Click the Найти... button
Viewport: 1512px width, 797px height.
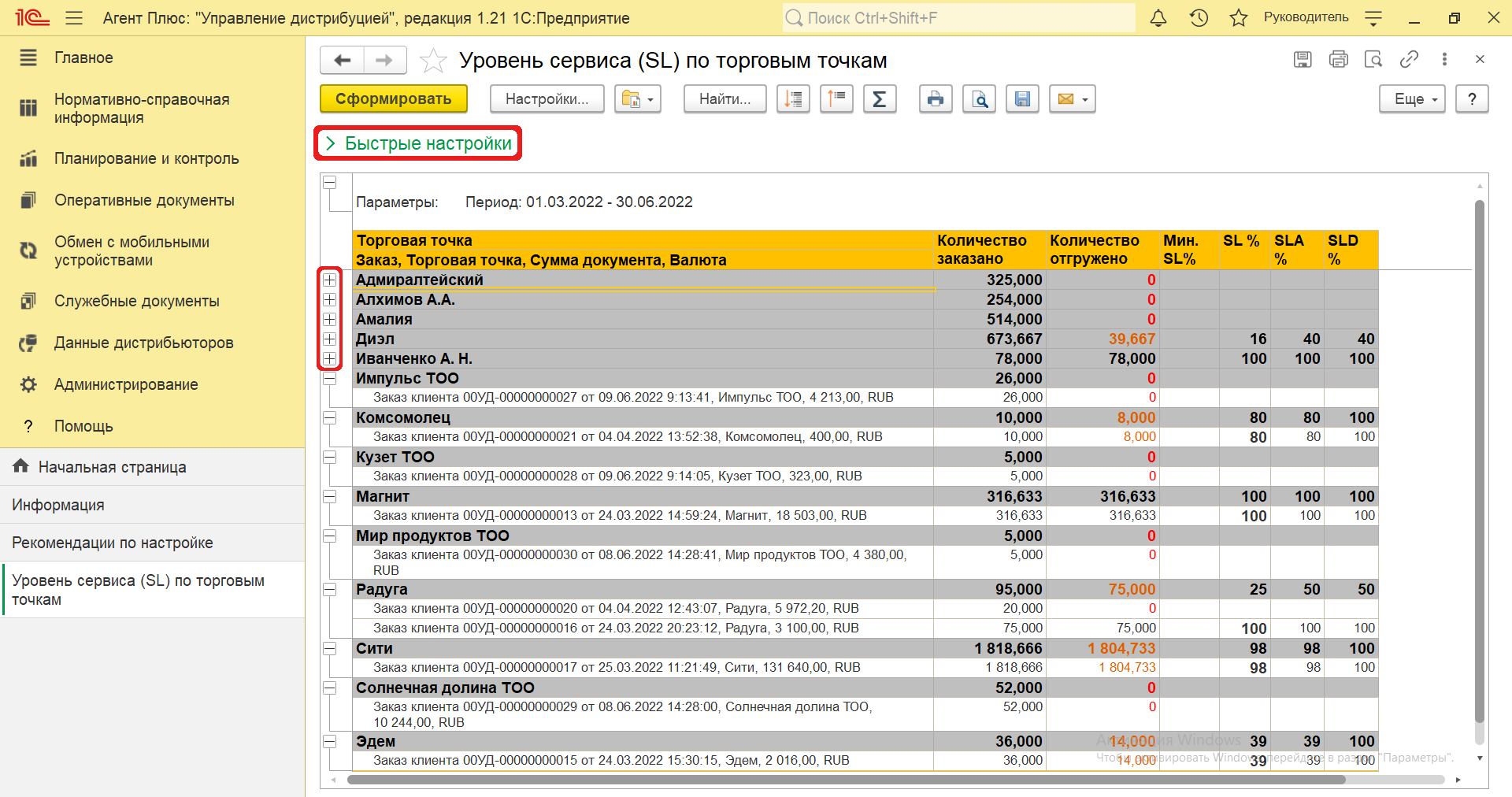724,98
